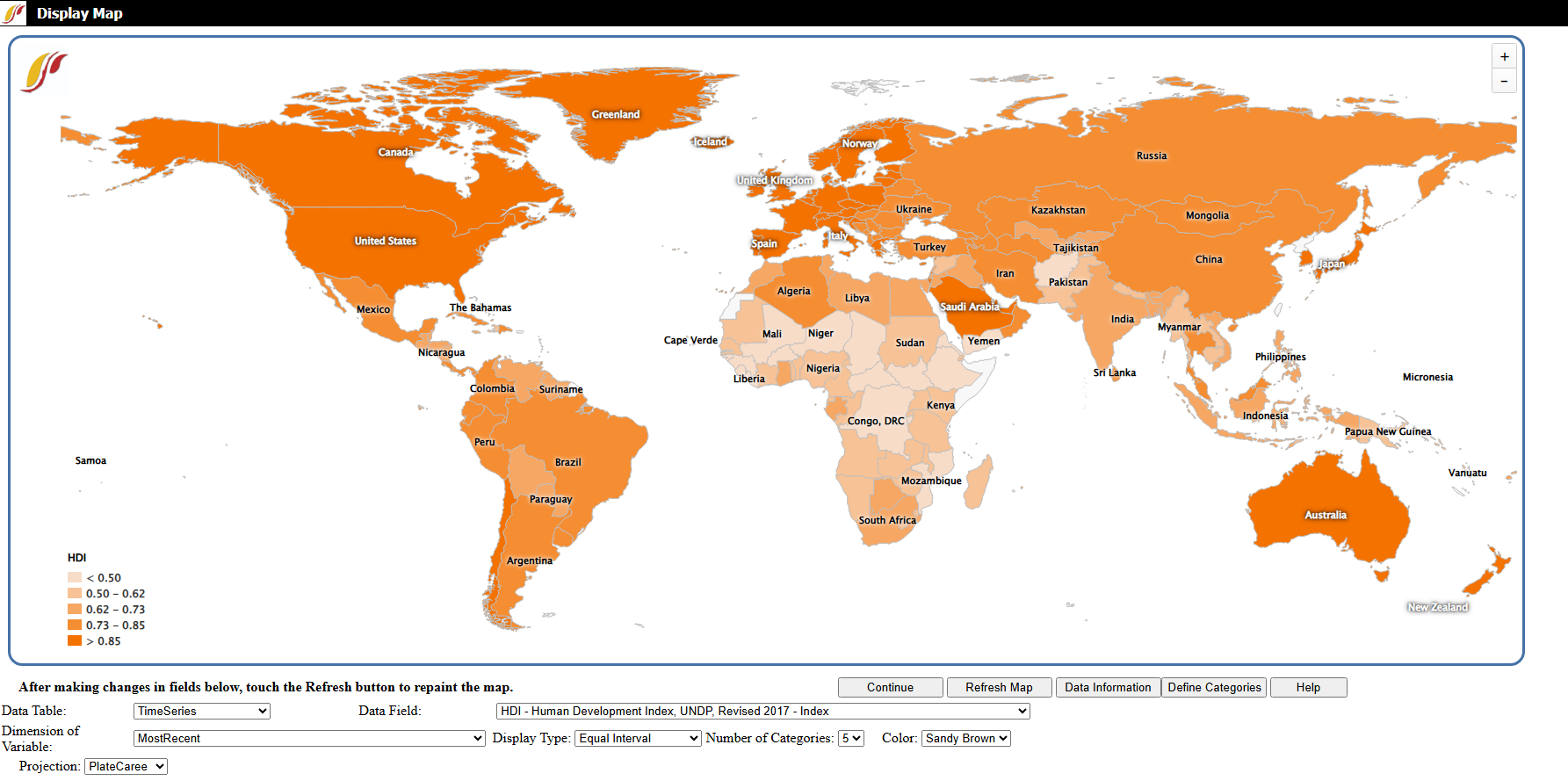Screen dimensions: 1568x781
Task: Click the flame logo on the map
Action: coord(44,72)
